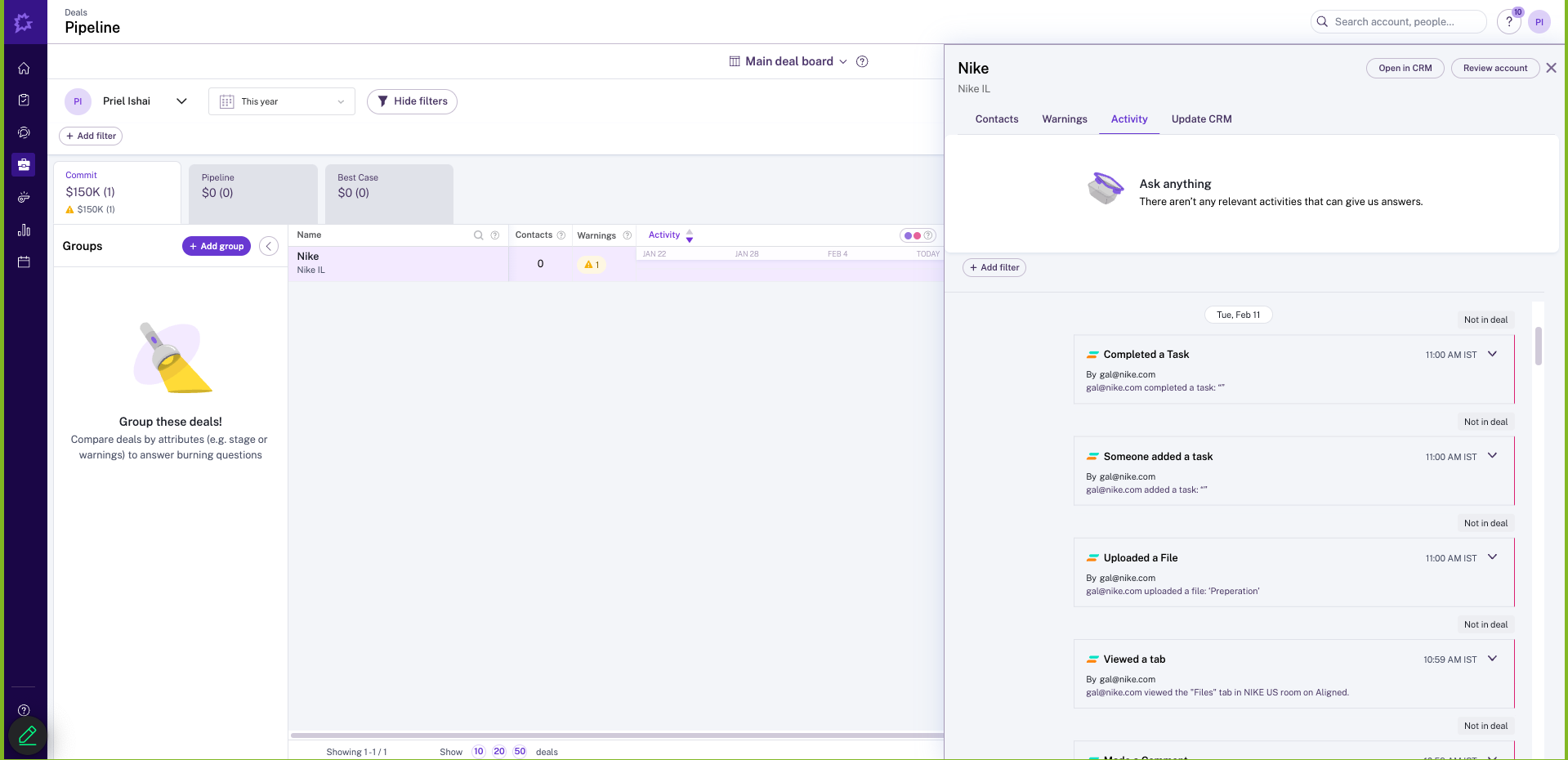Click the warning badge on Nike row

(x=592, y=265)
